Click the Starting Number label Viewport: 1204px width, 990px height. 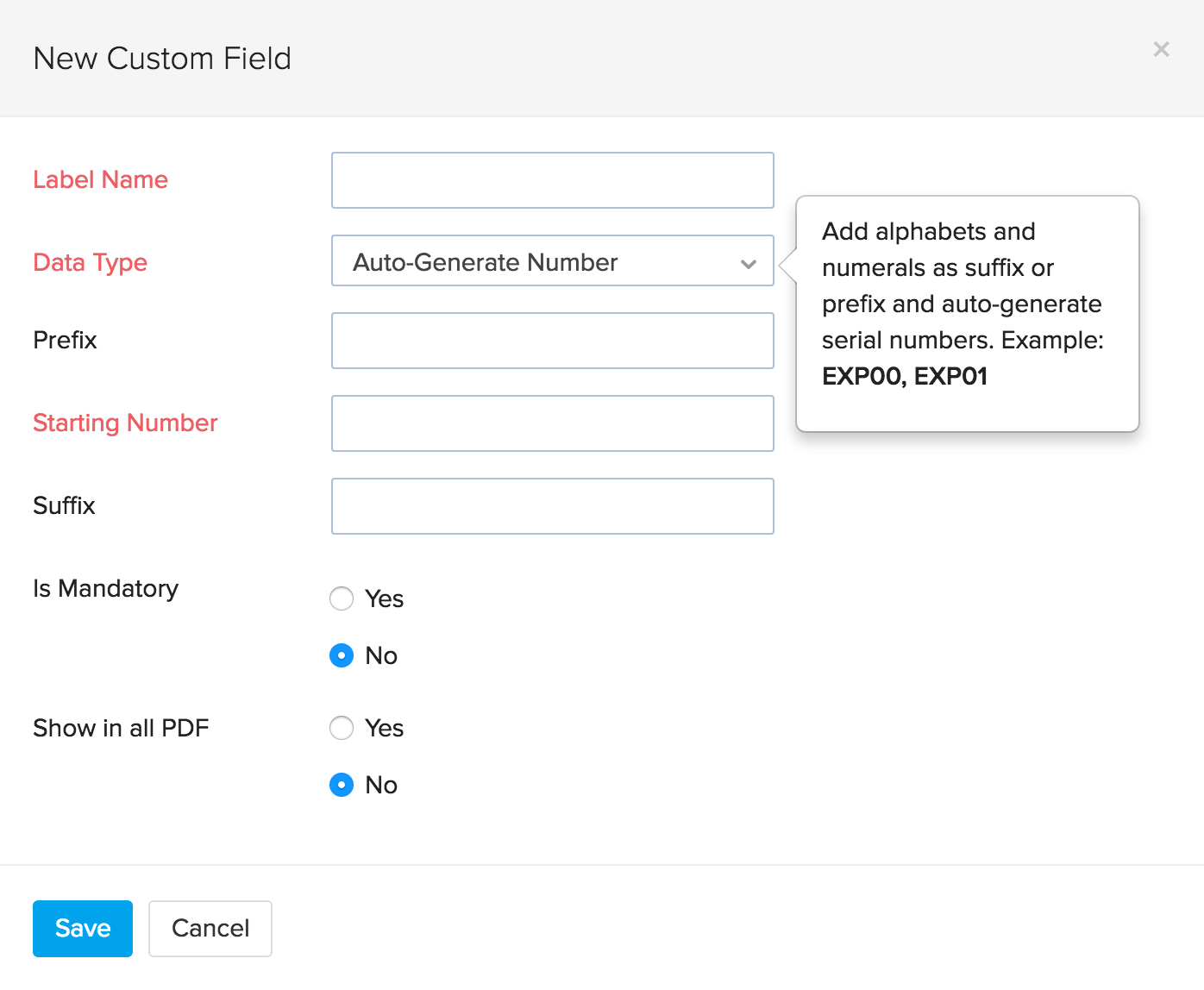(125, 423)
